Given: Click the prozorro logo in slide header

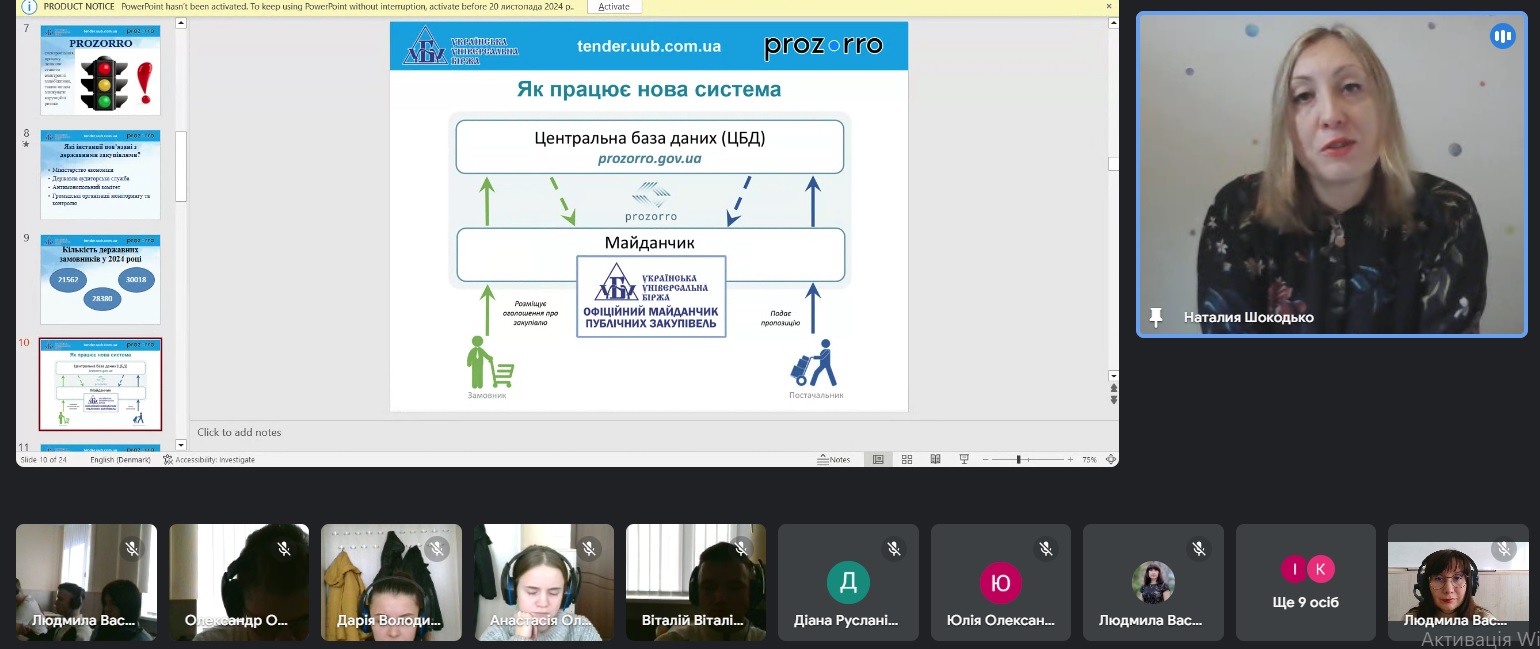Looking at the screenshot, I should [823, 46].
